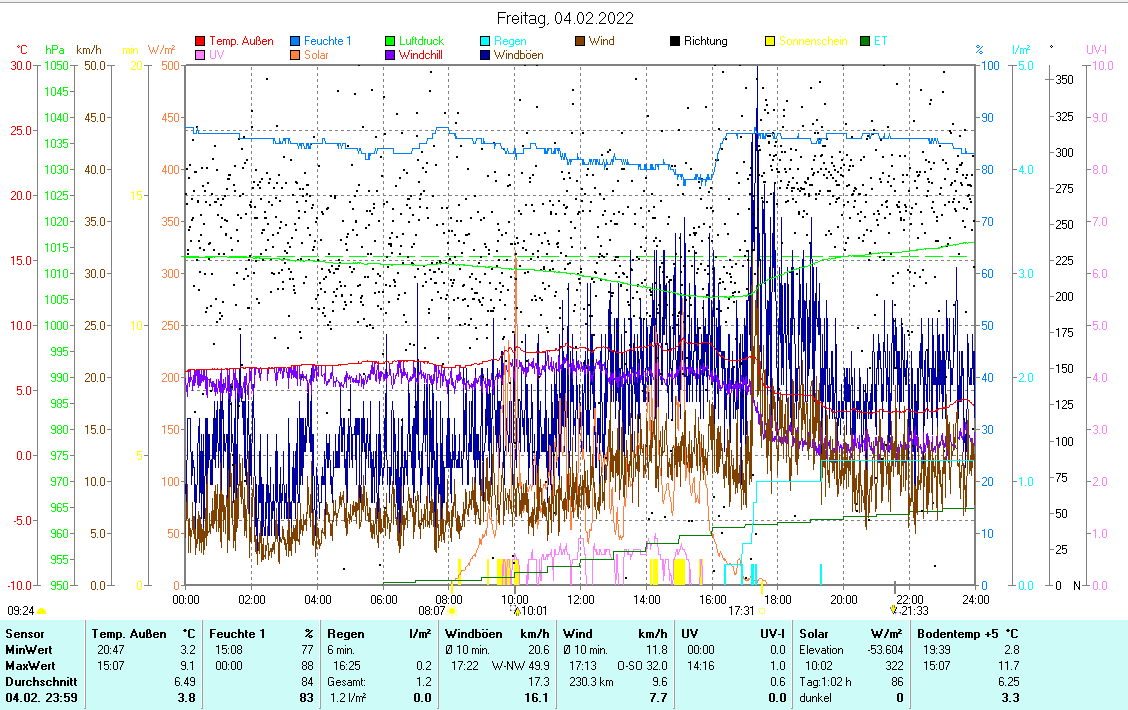
Task: Click the purple Windchill legend square
Action: 390,55
